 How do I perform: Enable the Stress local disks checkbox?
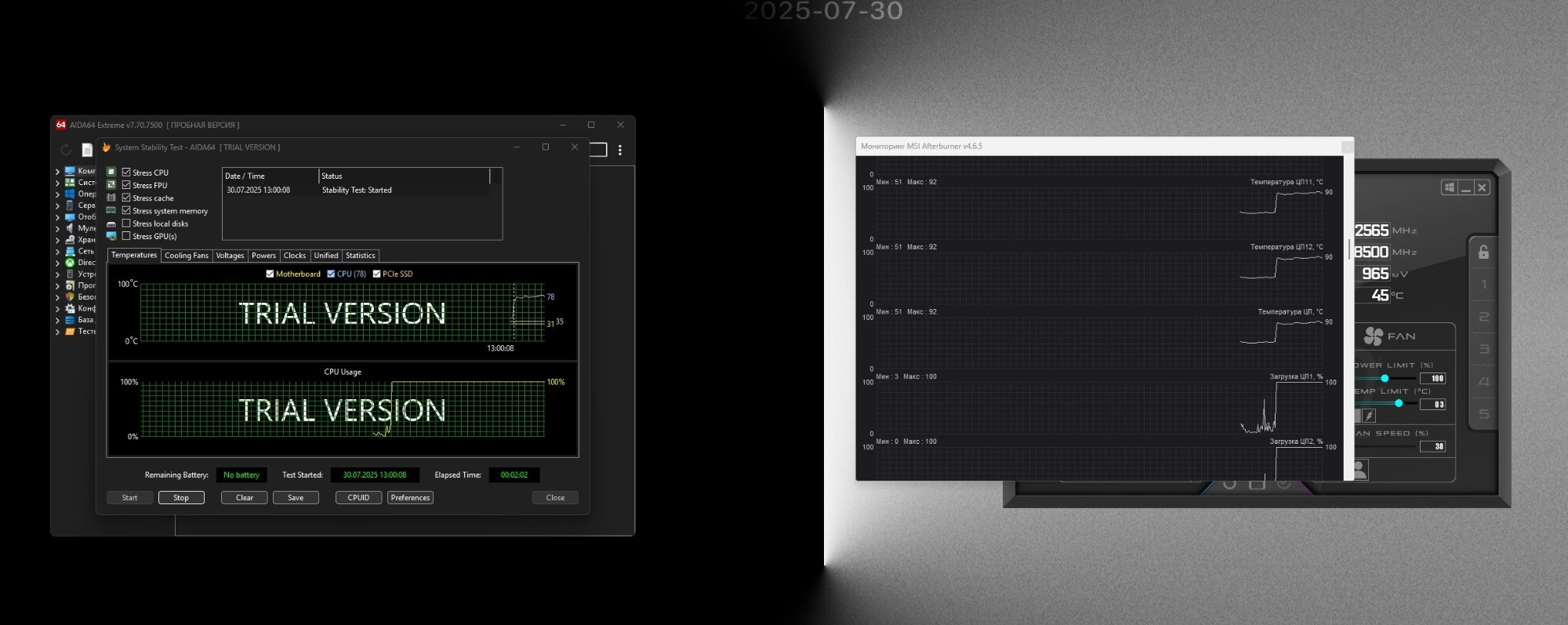click(126, 223)
